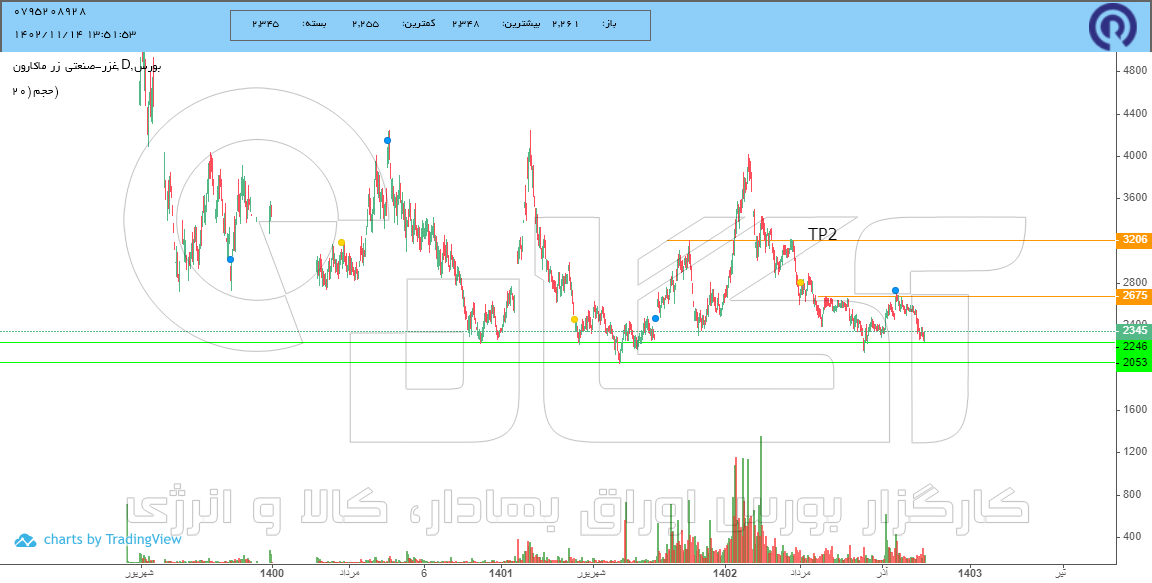This screenshot has width=1152, height=583.
Task: Select the TP2 annotation text
Action: (x=822, y=234)
